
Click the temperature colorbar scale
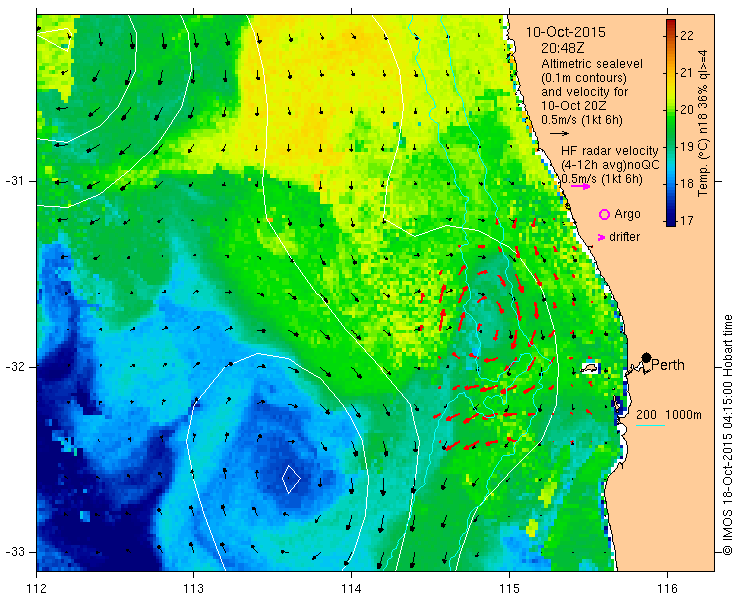(x=671, y=123)
